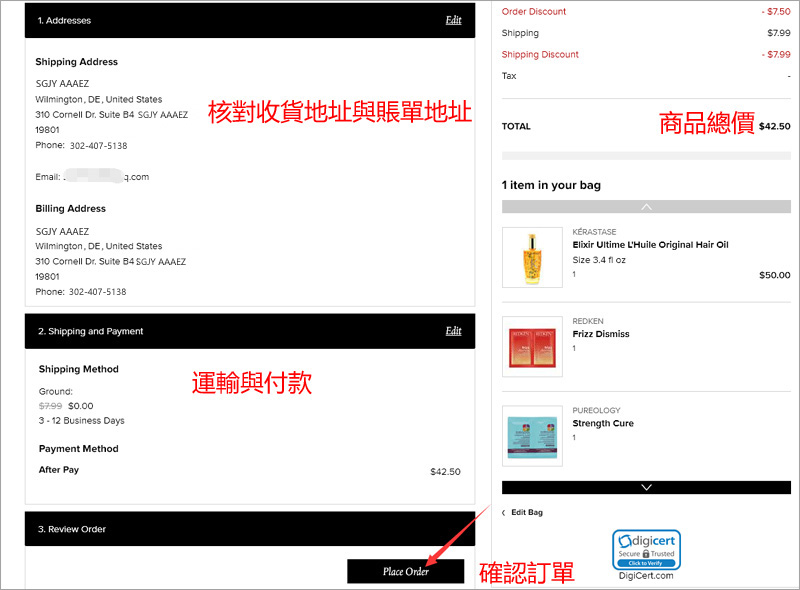
Task: Collapse bag items with the gray up chevron
Action: (x=646, y=207)
